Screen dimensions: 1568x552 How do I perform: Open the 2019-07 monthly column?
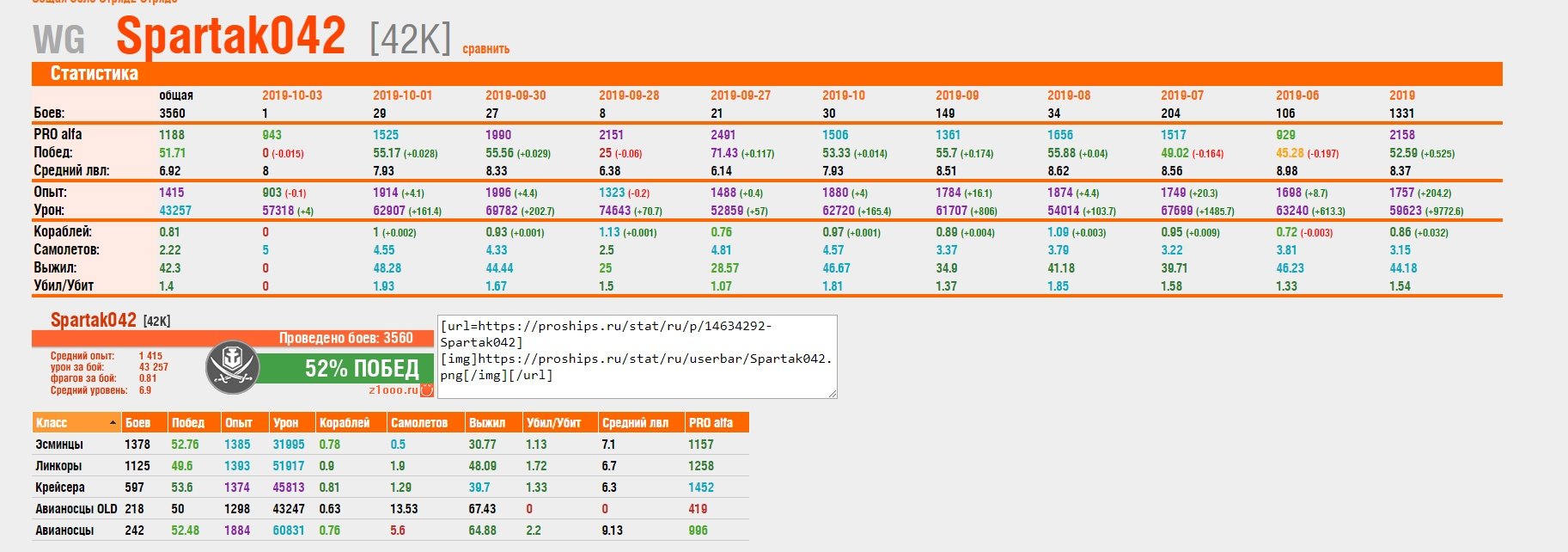click(x=1182, y=95)
